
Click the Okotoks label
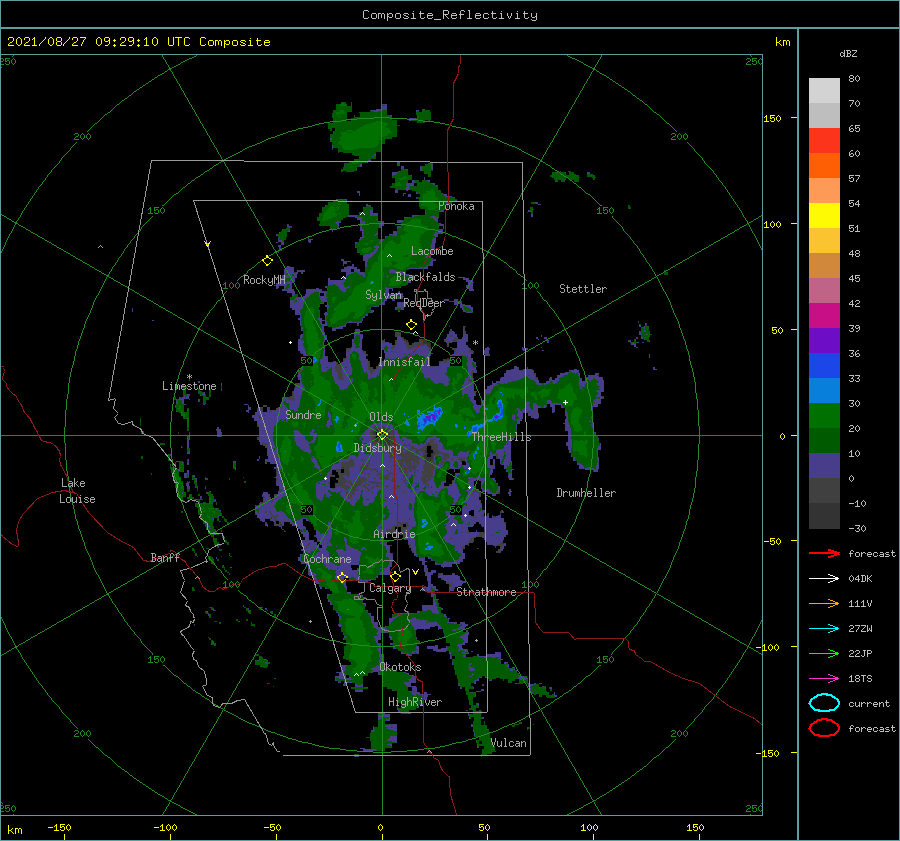(400, 667)
